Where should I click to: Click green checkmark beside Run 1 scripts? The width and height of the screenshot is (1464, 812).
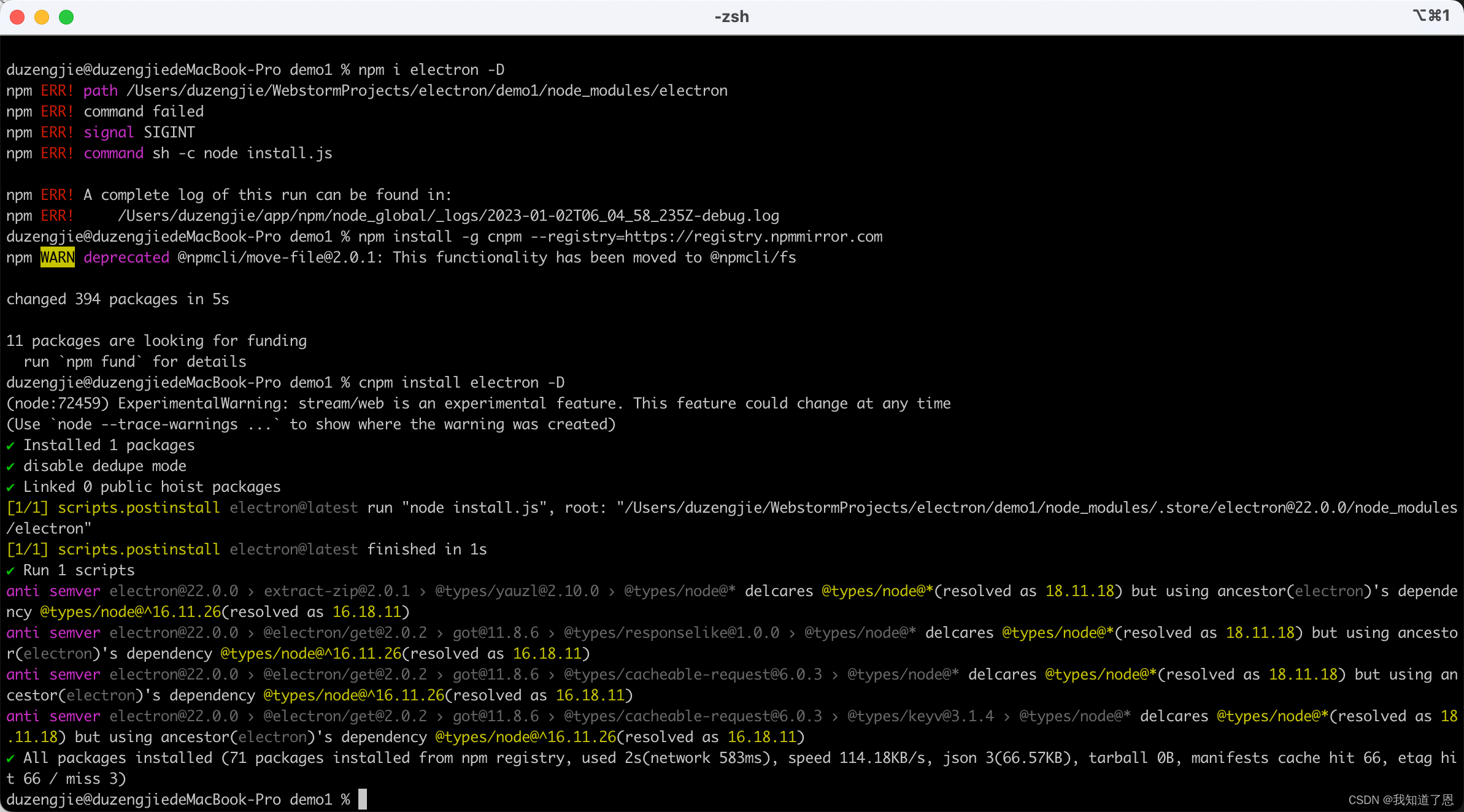tap(10, 570)
